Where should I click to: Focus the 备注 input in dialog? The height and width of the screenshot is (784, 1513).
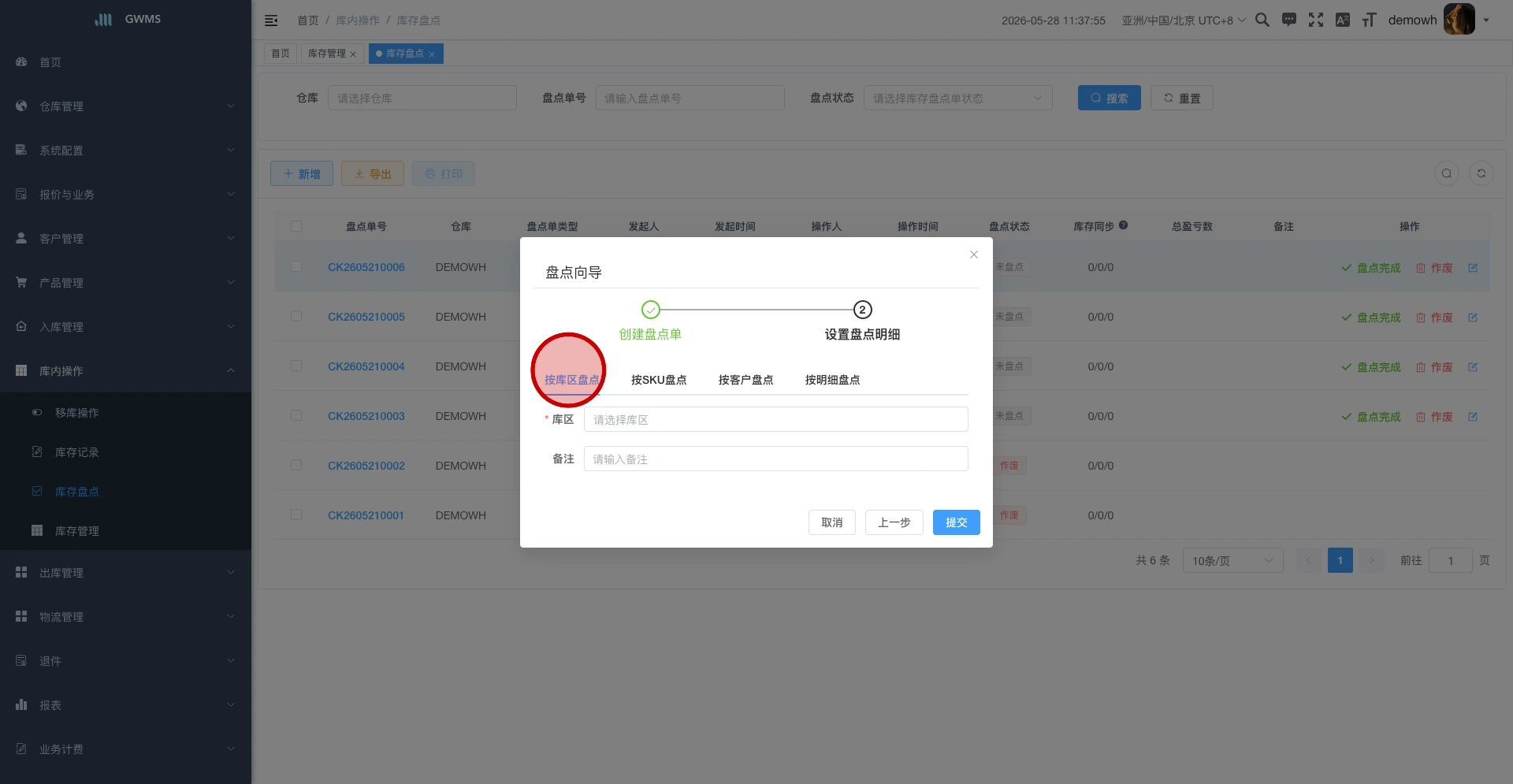pyautogui.click(x=775, y=459)
